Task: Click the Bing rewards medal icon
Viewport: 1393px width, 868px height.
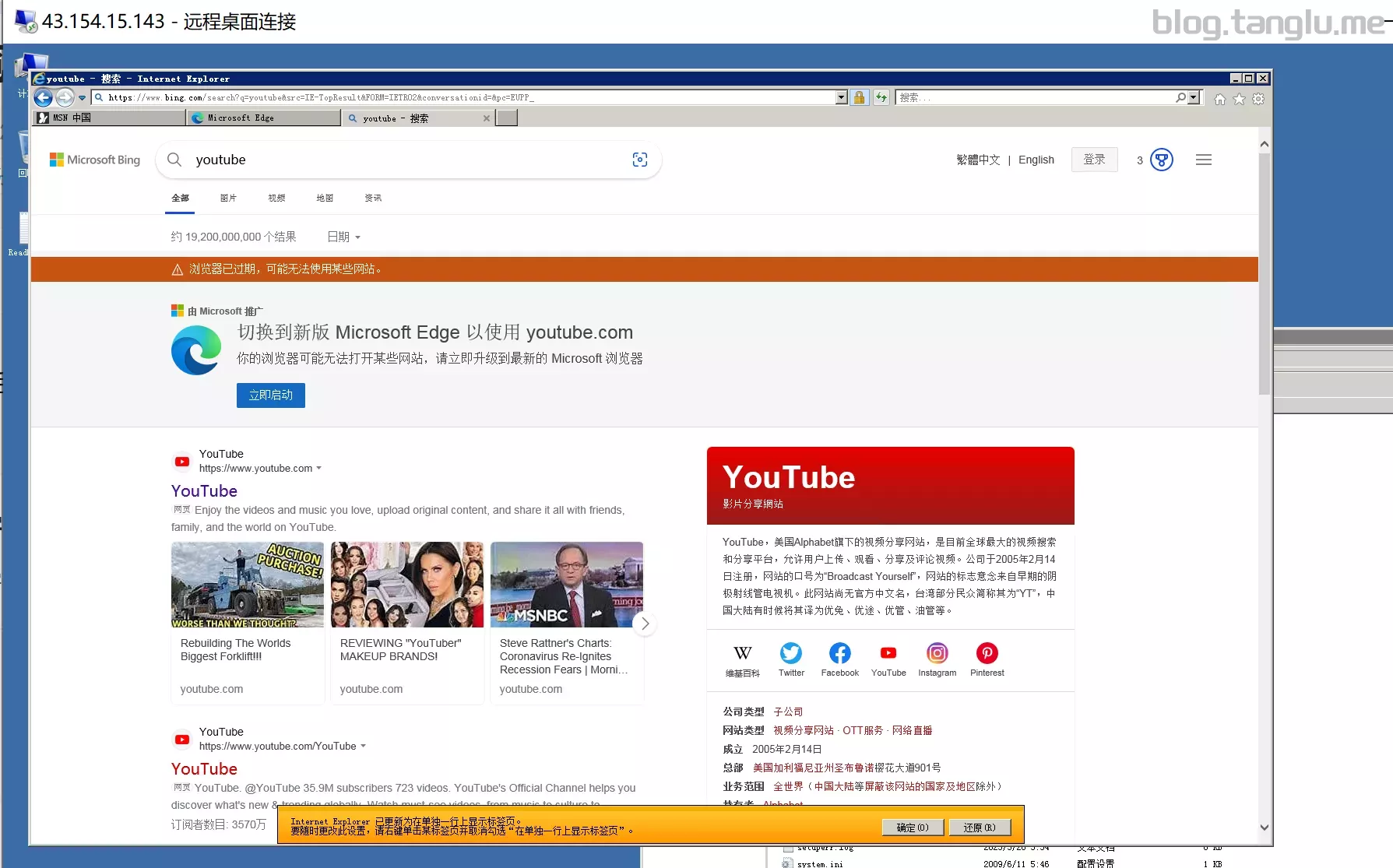Action: pos(1161,160)
